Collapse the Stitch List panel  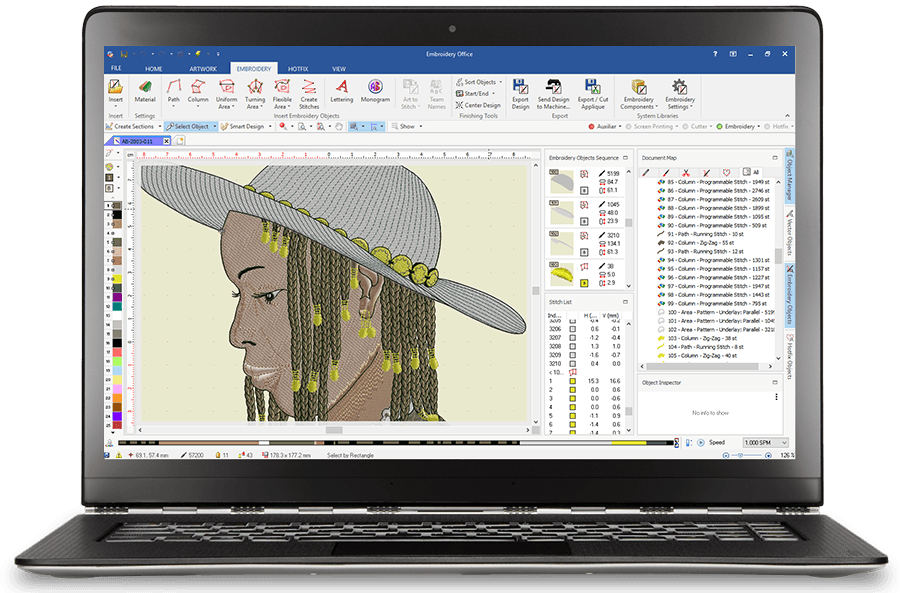click(x=625, y=302)
